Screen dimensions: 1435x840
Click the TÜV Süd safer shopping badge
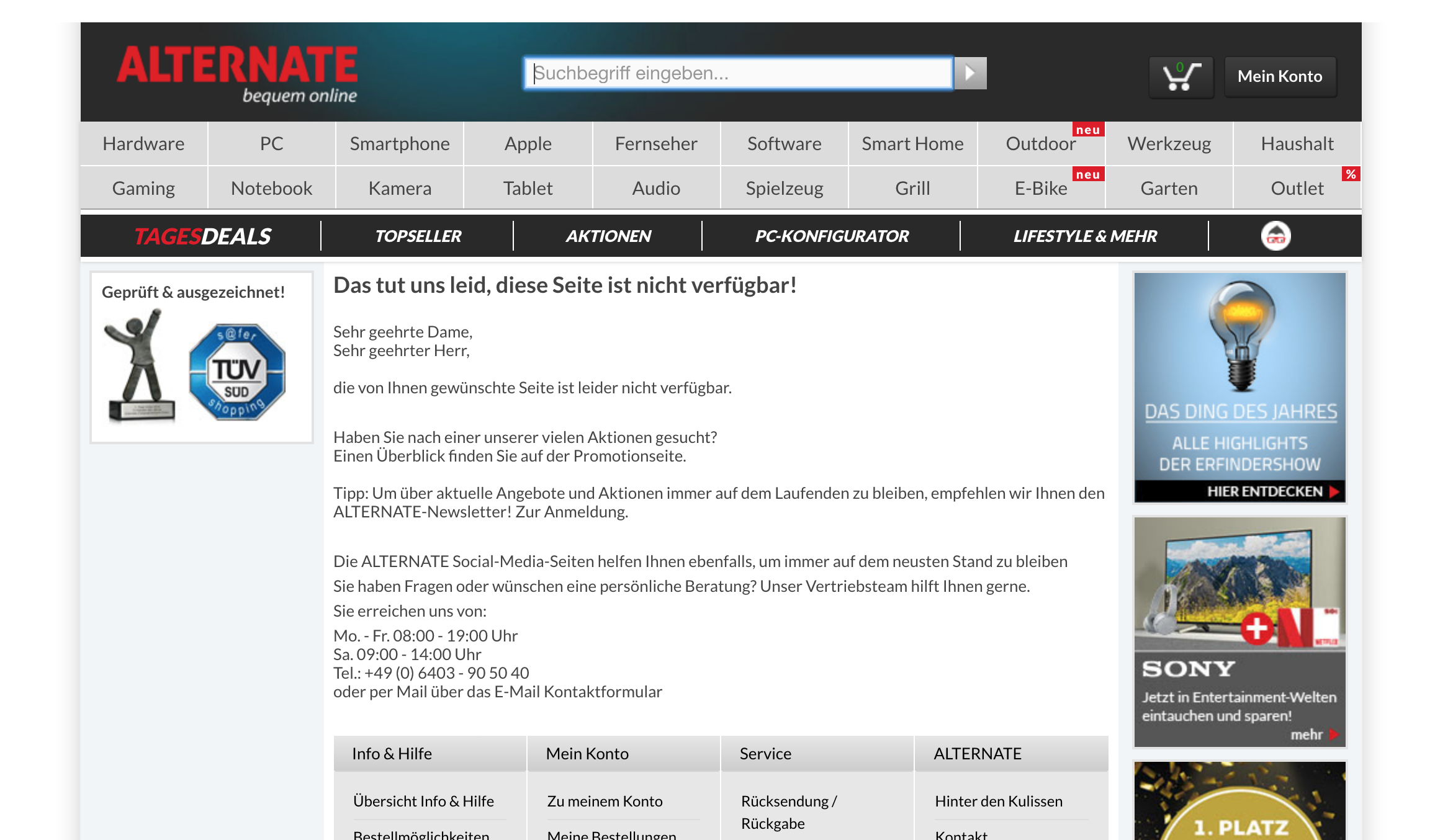pos(237,372)
